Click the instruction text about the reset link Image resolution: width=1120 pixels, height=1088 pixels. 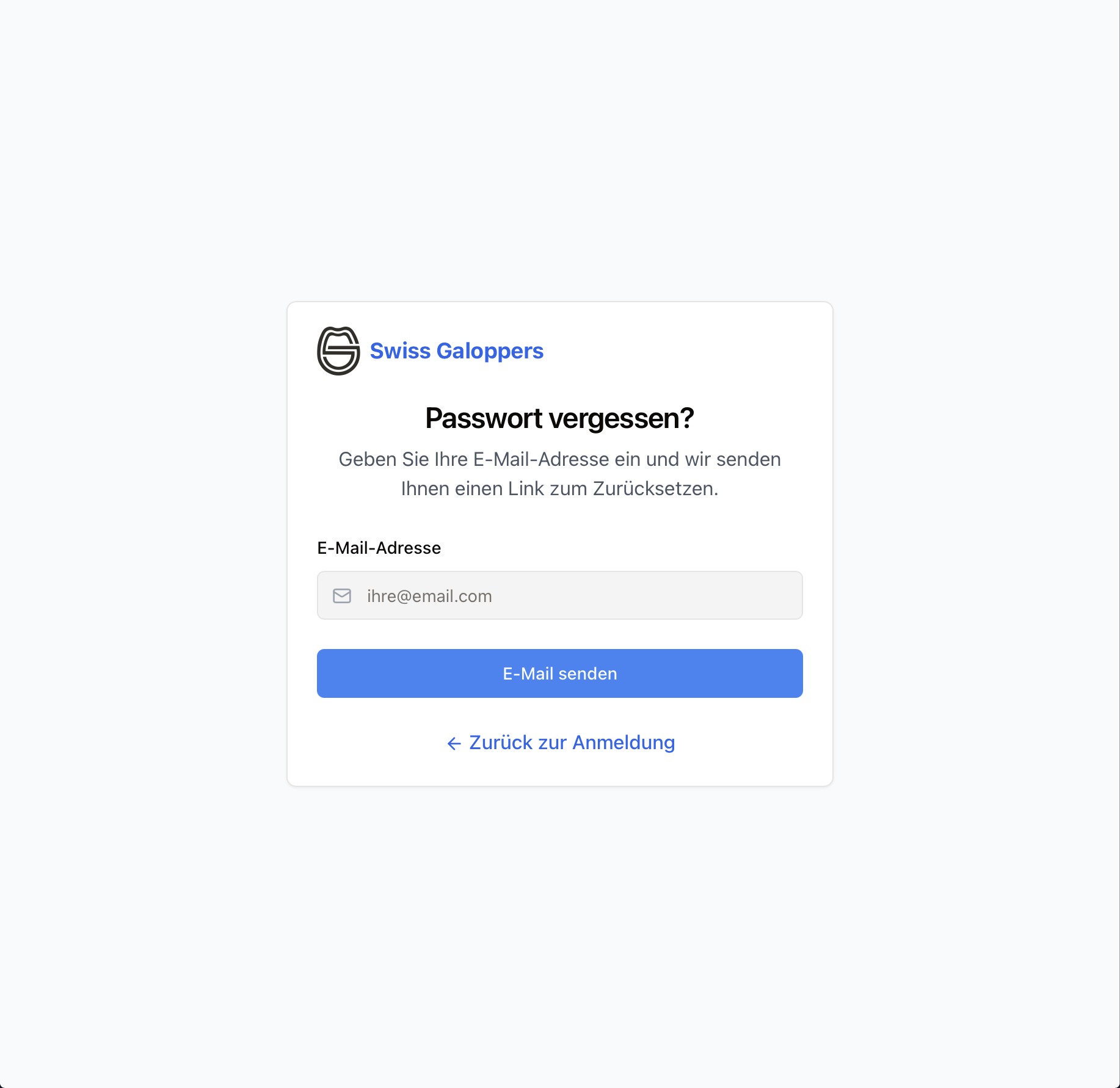pyautogui.click(x=559, y=474)
